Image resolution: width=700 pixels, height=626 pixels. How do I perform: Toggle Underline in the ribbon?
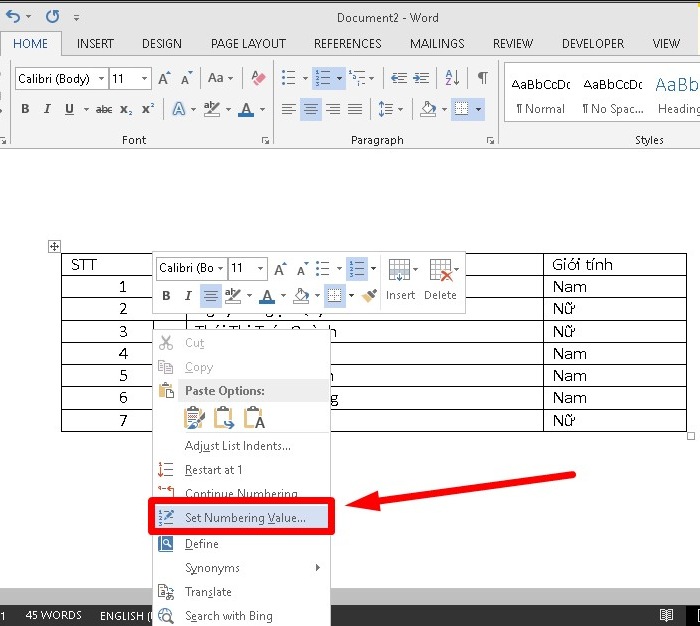[x=69, y=109]
